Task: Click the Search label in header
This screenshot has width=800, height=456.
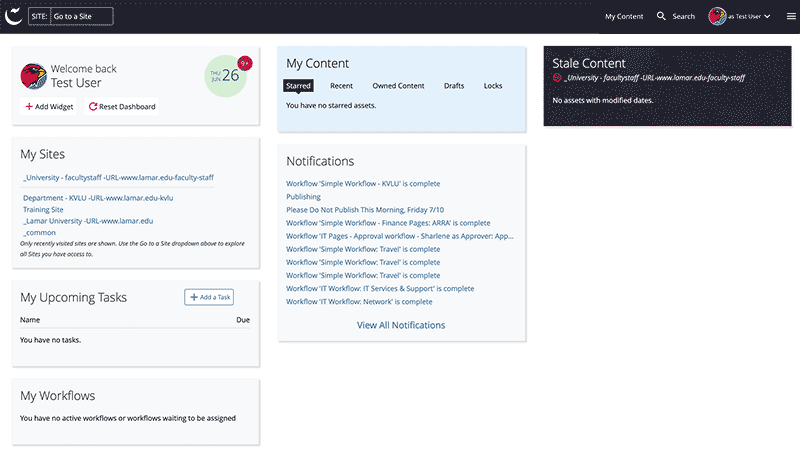Action: tap(684, 16)
